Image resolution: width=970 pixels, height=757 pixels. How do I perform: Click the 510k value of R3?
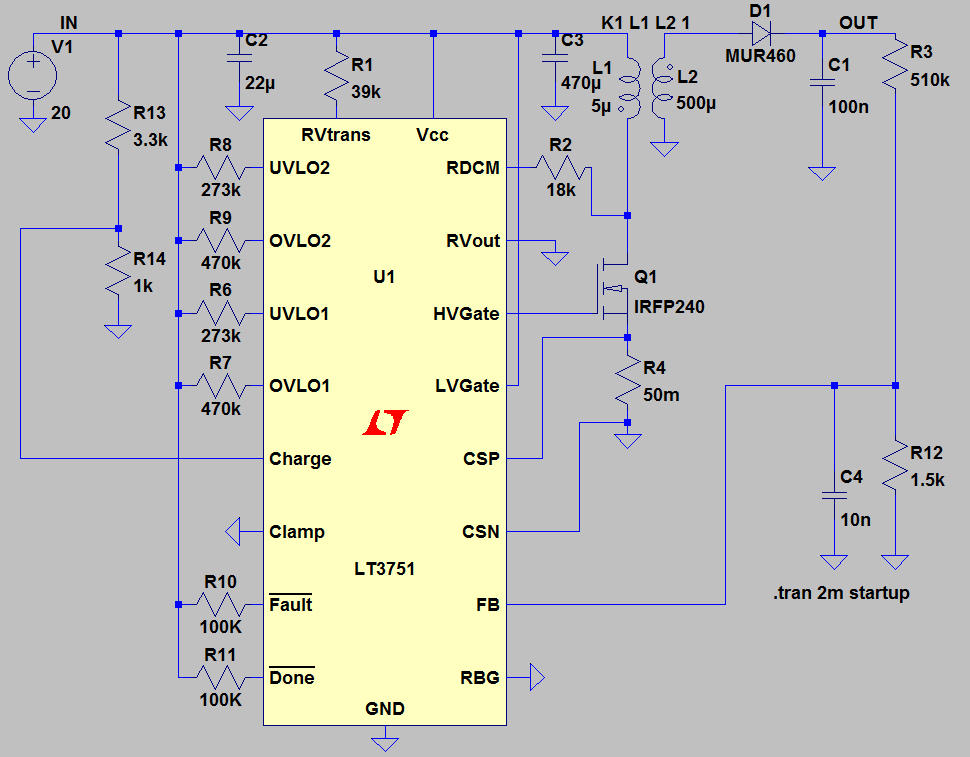coord(930,80)
